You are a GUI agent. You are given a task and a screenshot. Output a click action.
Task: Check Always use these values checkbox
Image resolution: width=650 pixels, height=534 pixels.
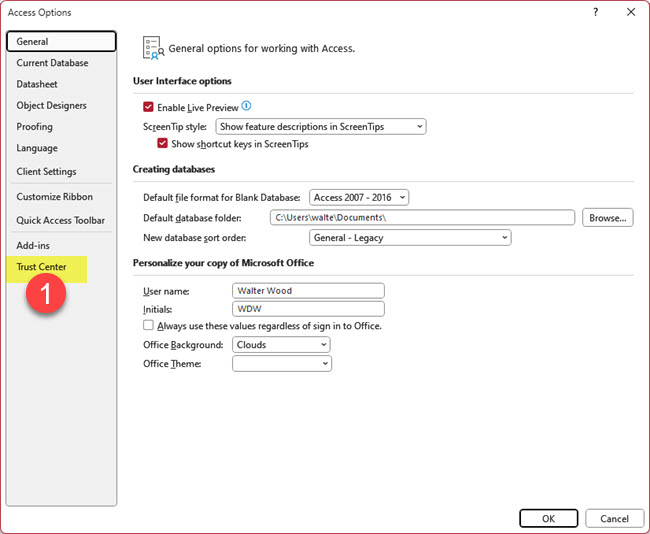[148, 325]
